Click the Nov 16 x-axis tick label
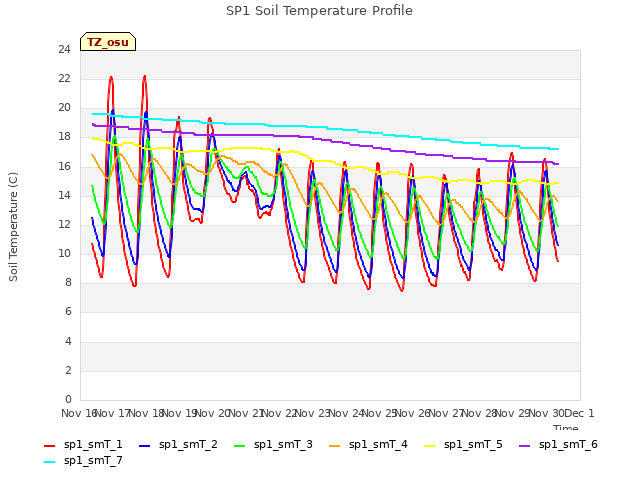This screenshot has height=480, width=640. pyautogui.click(x=78, y=413)
